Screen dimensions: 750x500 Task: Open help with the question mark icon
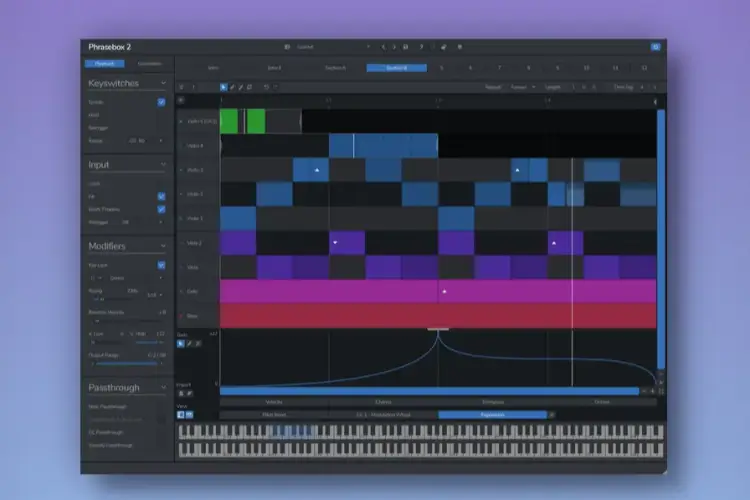(x=421, y=46)
